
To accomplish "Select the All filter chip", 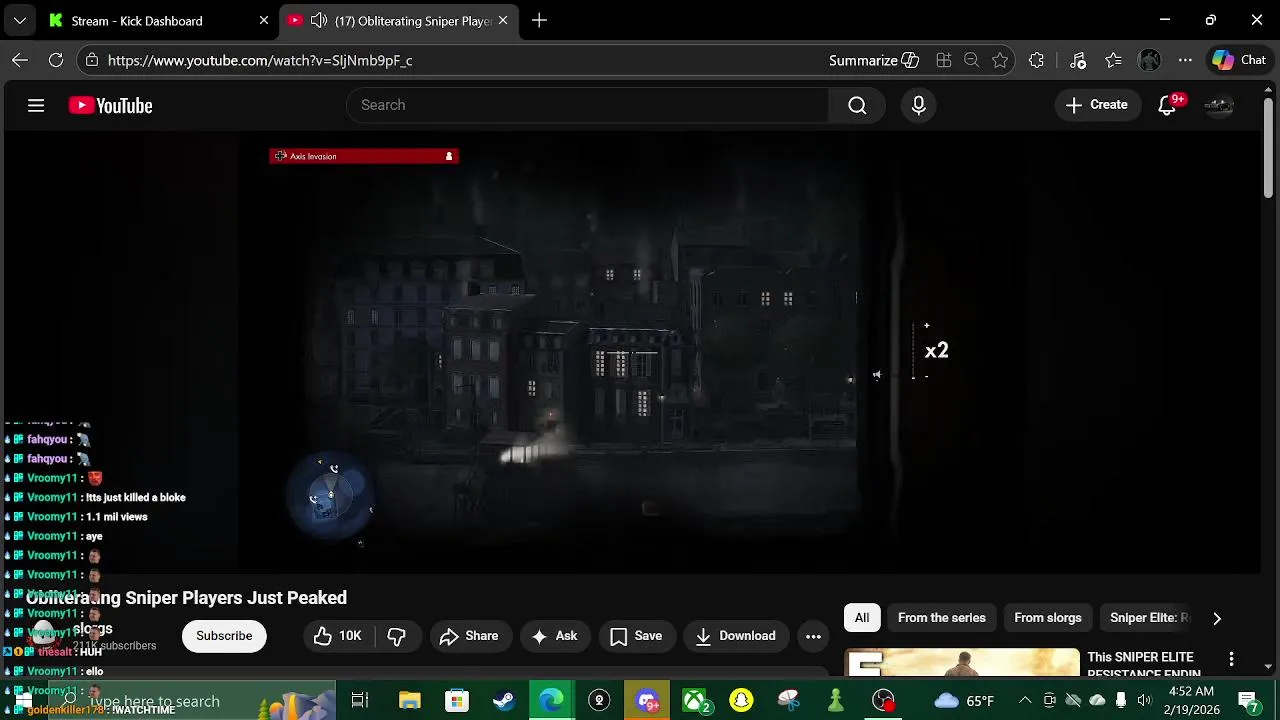I will 862,618.
